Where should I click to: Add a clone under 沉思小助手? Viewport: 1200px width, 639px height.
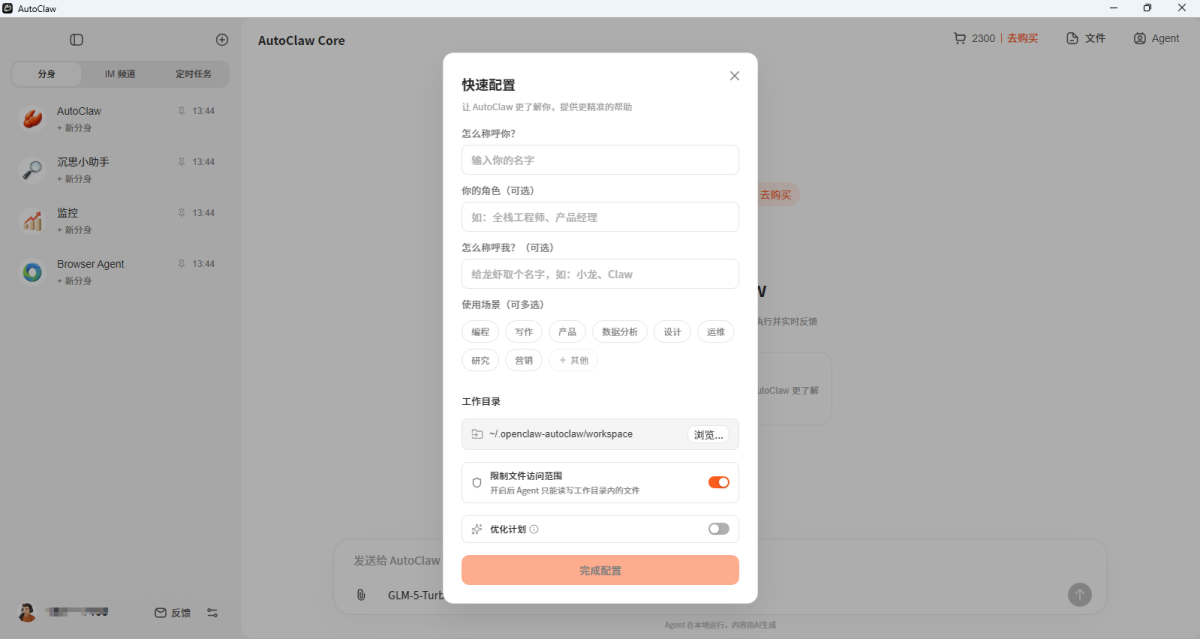pyautogui.click(x=74, y=179)
